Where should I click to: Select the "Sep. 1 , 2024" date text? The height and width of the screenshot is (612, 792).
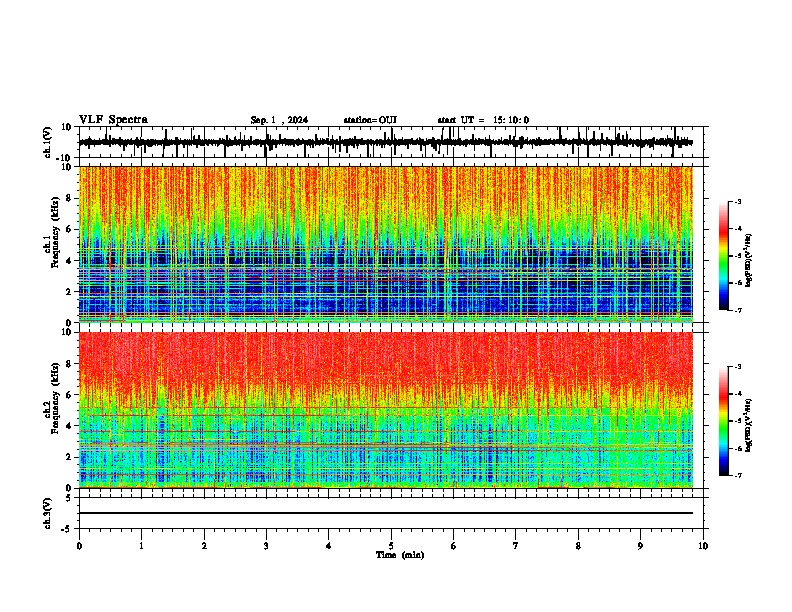click(279, 120)
